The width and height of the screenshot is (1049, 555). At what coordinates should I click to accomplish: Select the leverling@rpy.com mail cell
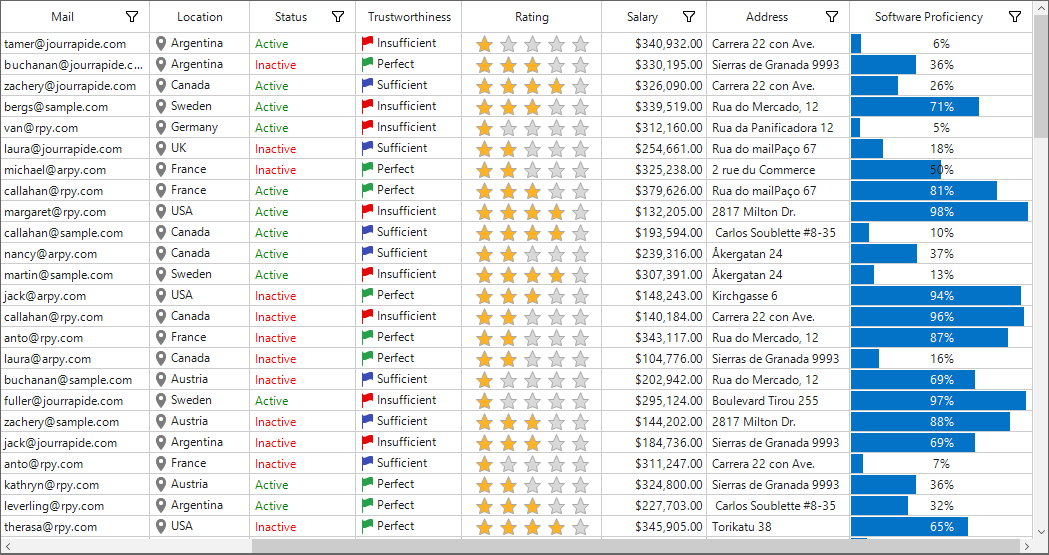tap(75, 506)
